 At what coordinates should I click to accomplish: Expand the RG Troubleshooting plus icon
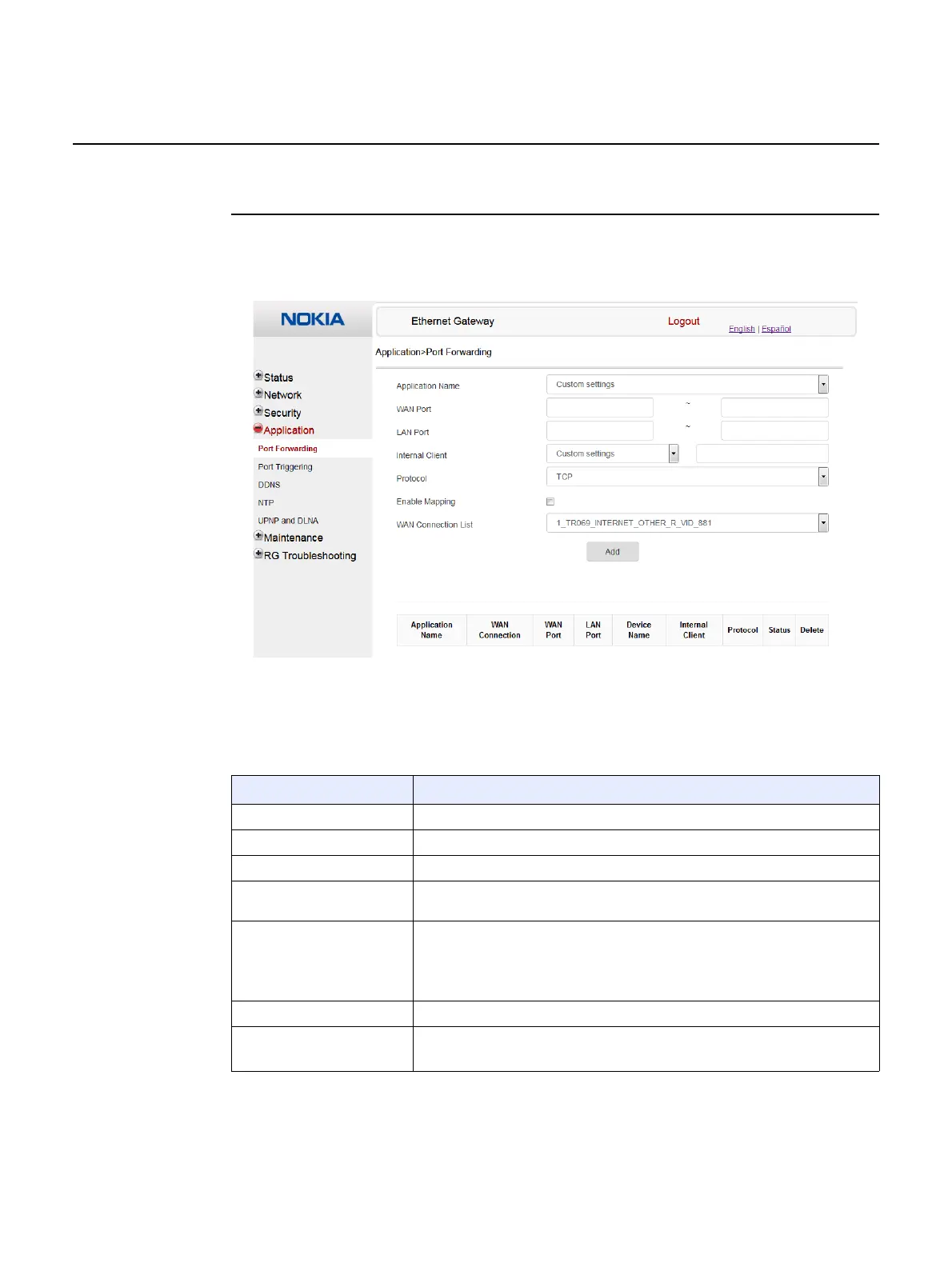pyautogui.click(x=258, y=554)
